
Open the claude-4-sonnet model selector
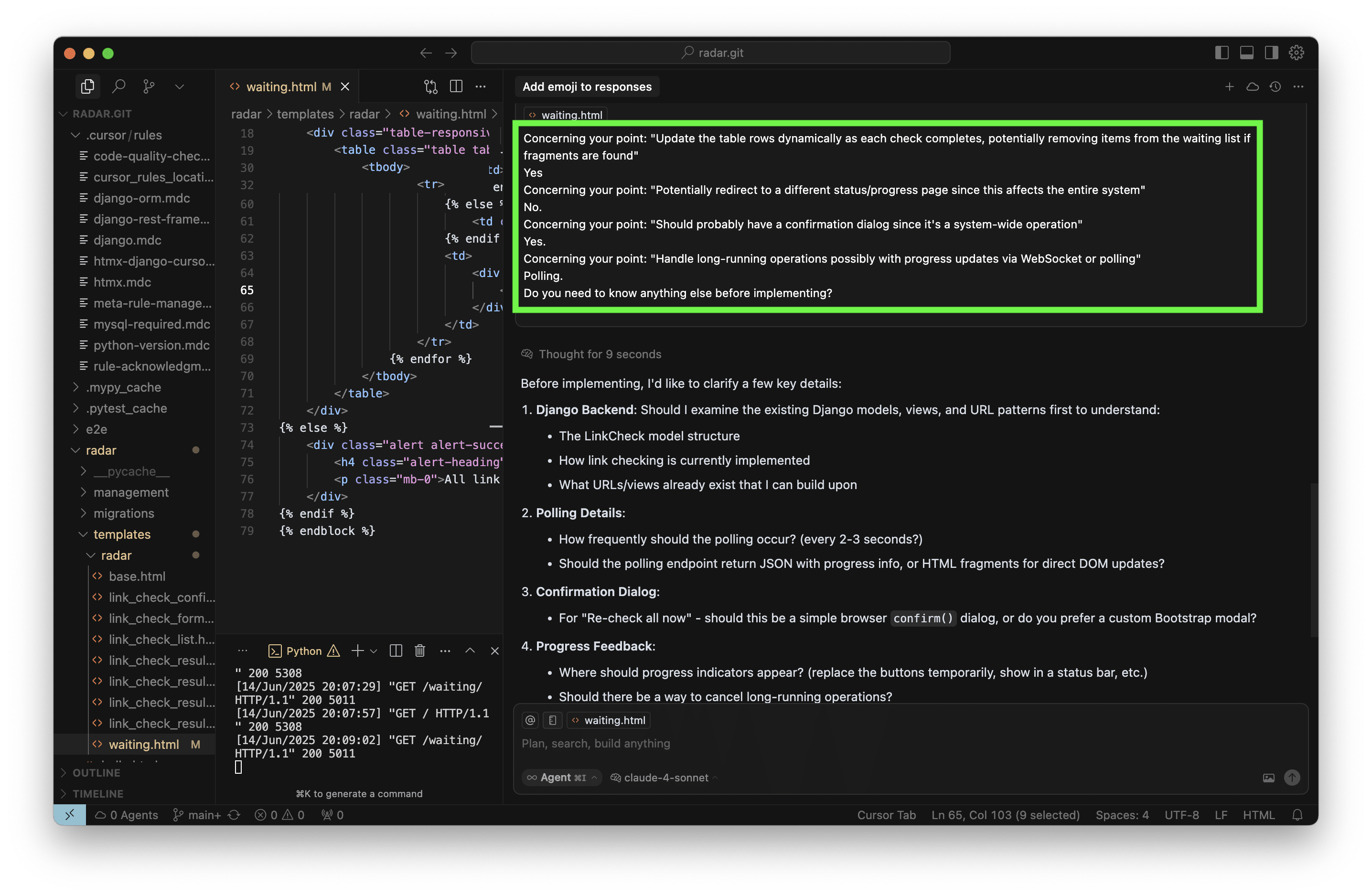665,777
